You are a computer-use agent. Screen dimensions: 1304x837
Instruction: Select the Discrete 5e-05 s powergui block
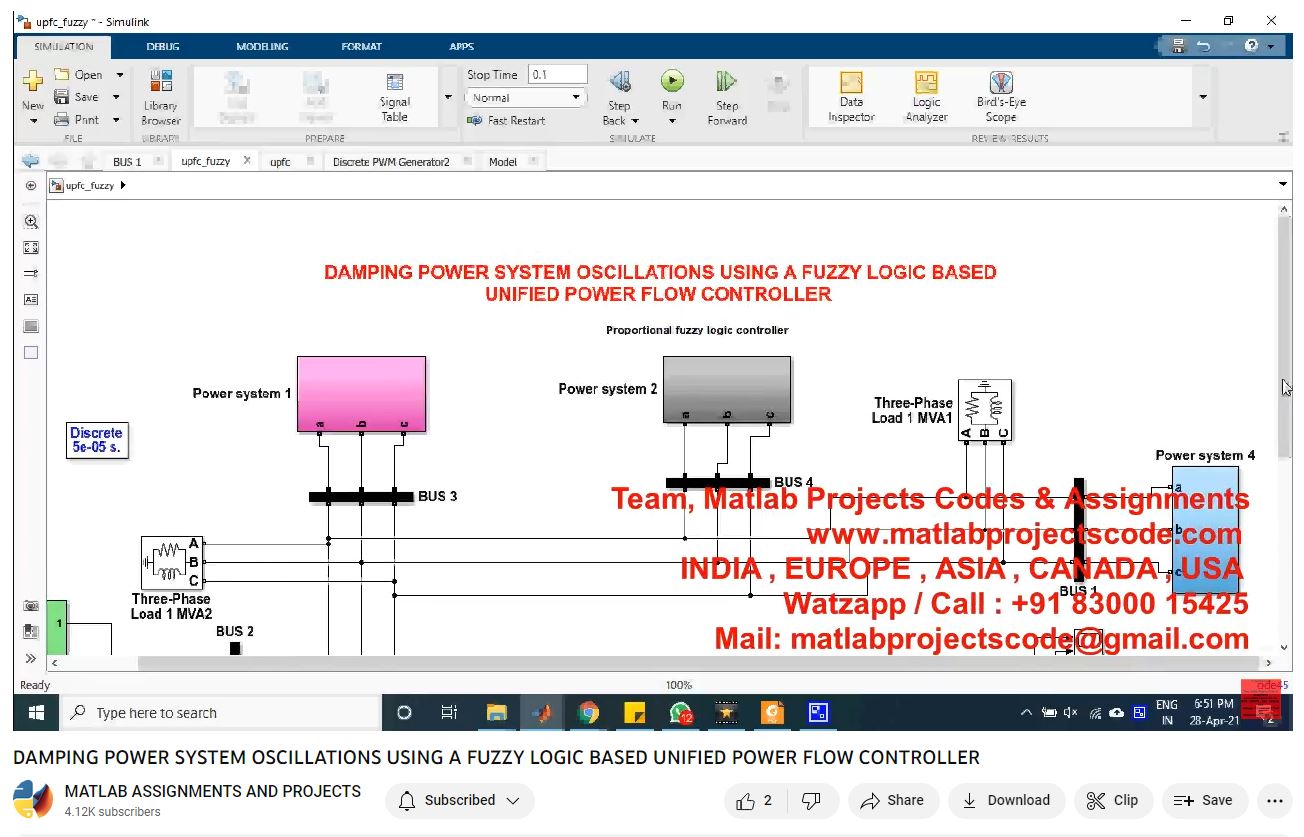click(98, 441)
